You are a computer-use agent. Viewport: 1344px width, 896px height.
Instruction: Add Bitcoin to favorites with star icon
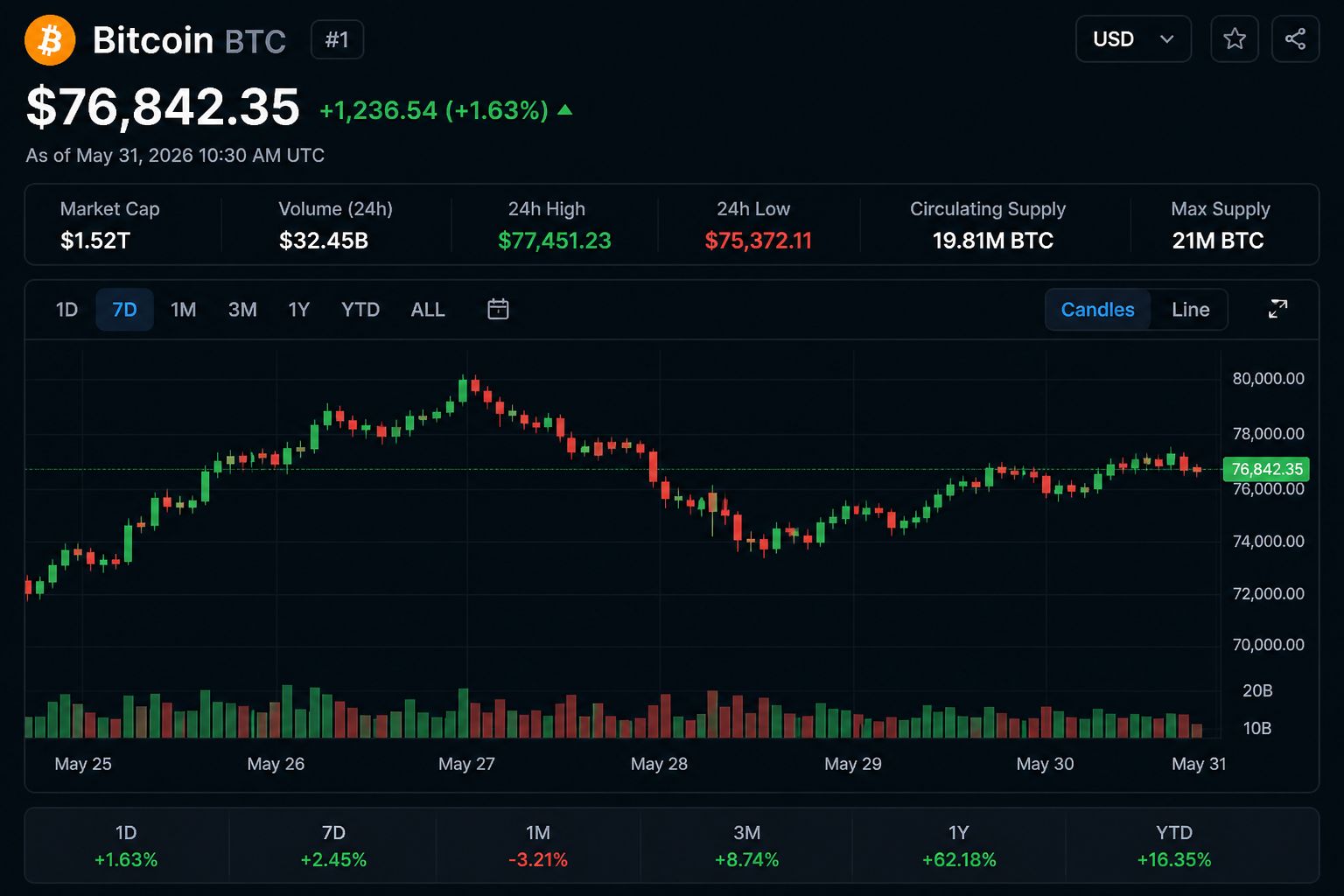(x=1235, y=39)
